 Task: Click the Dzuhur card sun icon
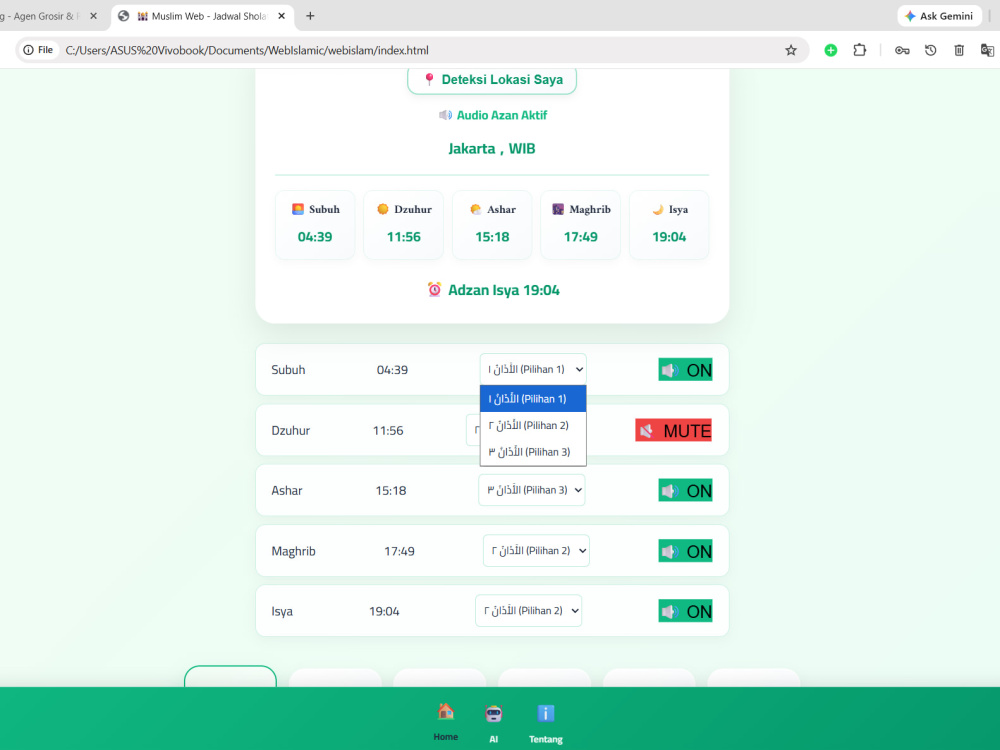(383, 209)
